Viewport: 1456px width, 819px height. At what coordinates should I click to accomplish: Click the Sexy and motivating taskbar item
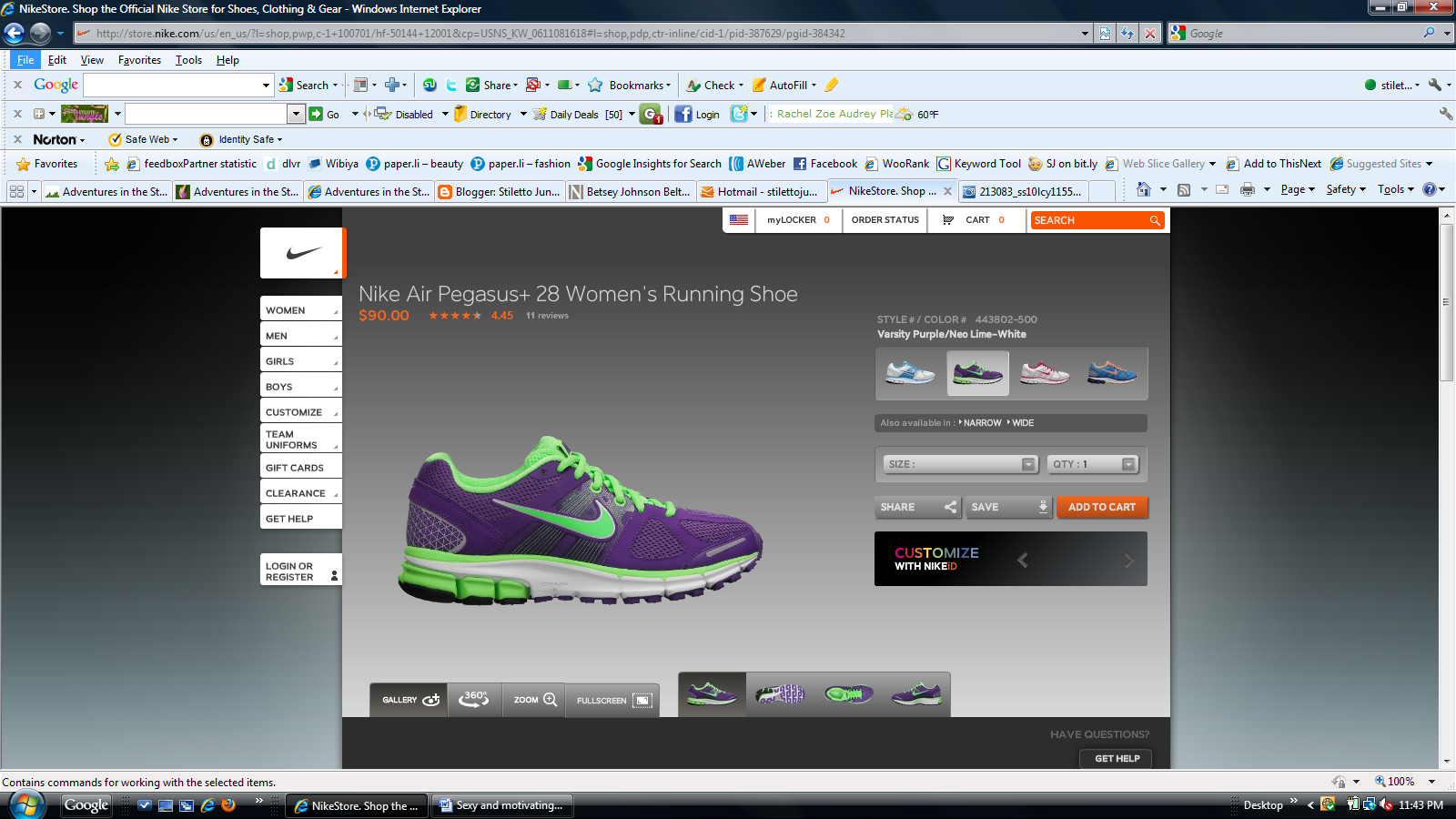500,805
